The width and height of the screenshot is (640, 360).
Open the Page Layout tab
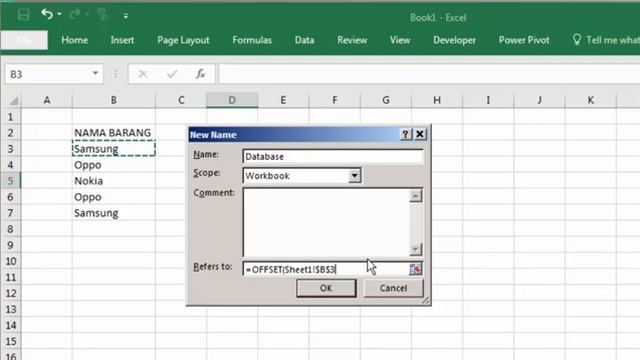point(183,40)
